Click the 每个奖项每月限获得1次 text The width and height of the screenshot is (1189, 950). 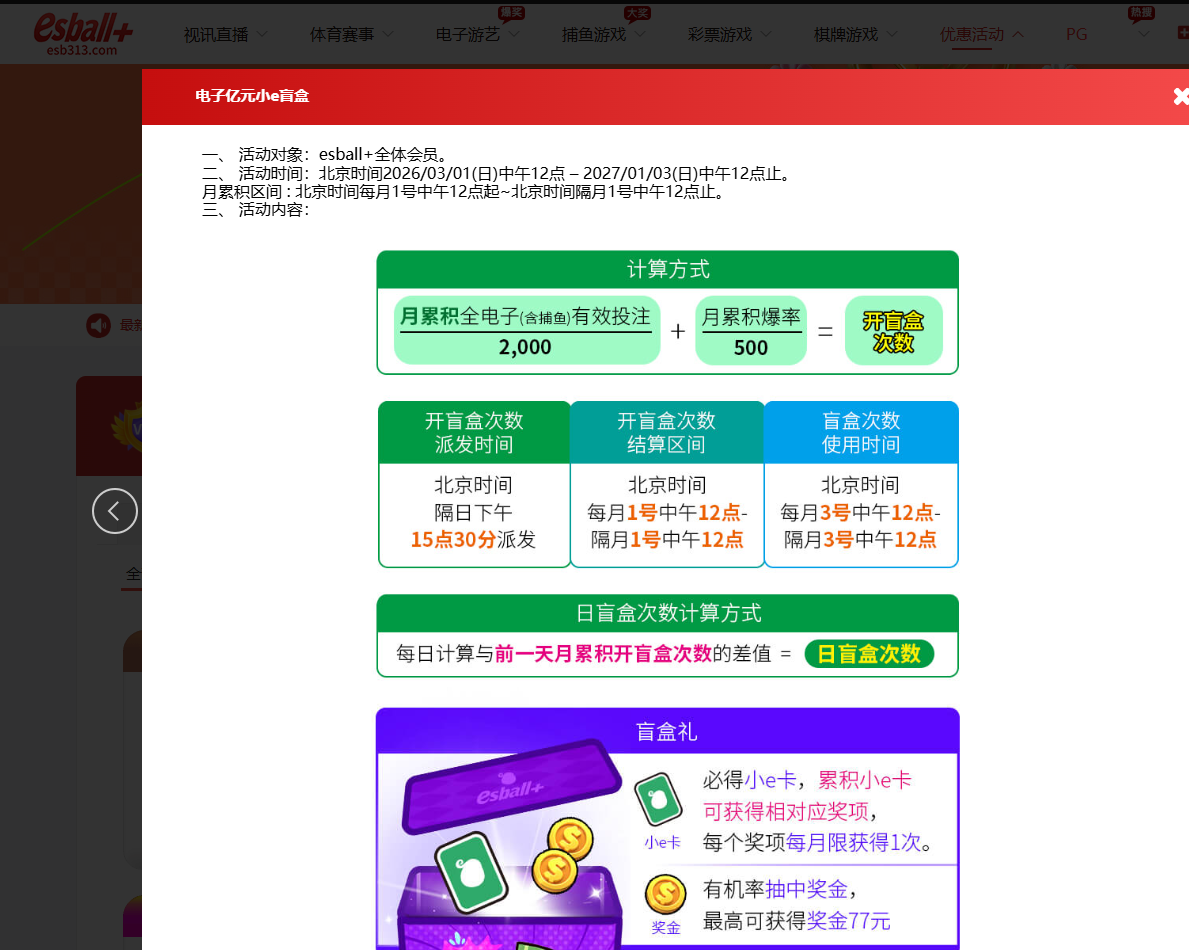point(817,842)
